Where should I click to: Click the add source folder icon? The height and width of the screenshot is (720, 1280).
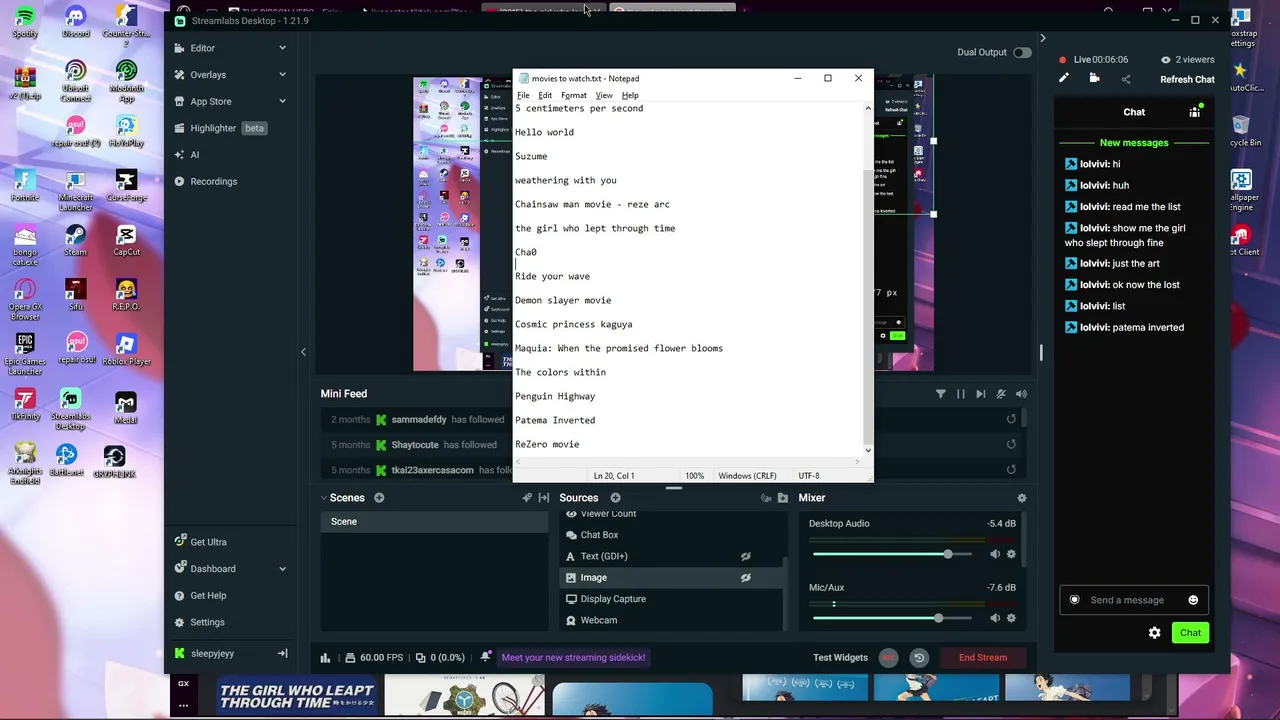783,498
